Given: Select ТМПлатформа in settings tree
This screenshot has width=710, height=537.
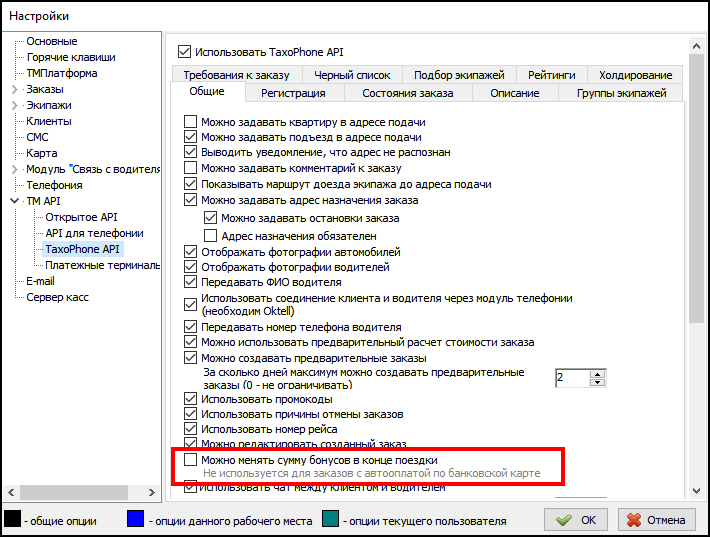Looking at the screenshot, I should point(62,73).
